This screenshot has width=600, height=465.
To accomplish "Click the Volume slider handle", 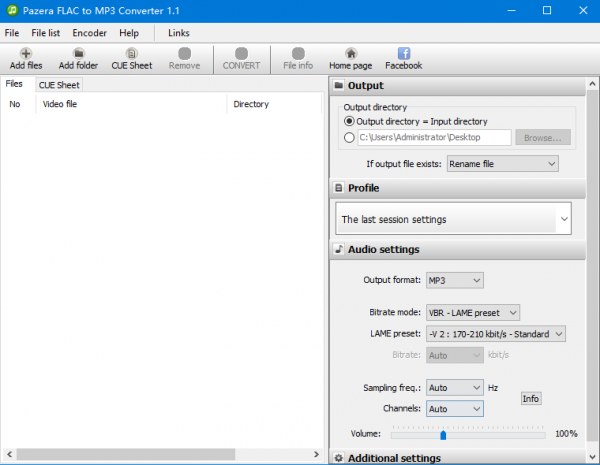I will pos(443,435).
